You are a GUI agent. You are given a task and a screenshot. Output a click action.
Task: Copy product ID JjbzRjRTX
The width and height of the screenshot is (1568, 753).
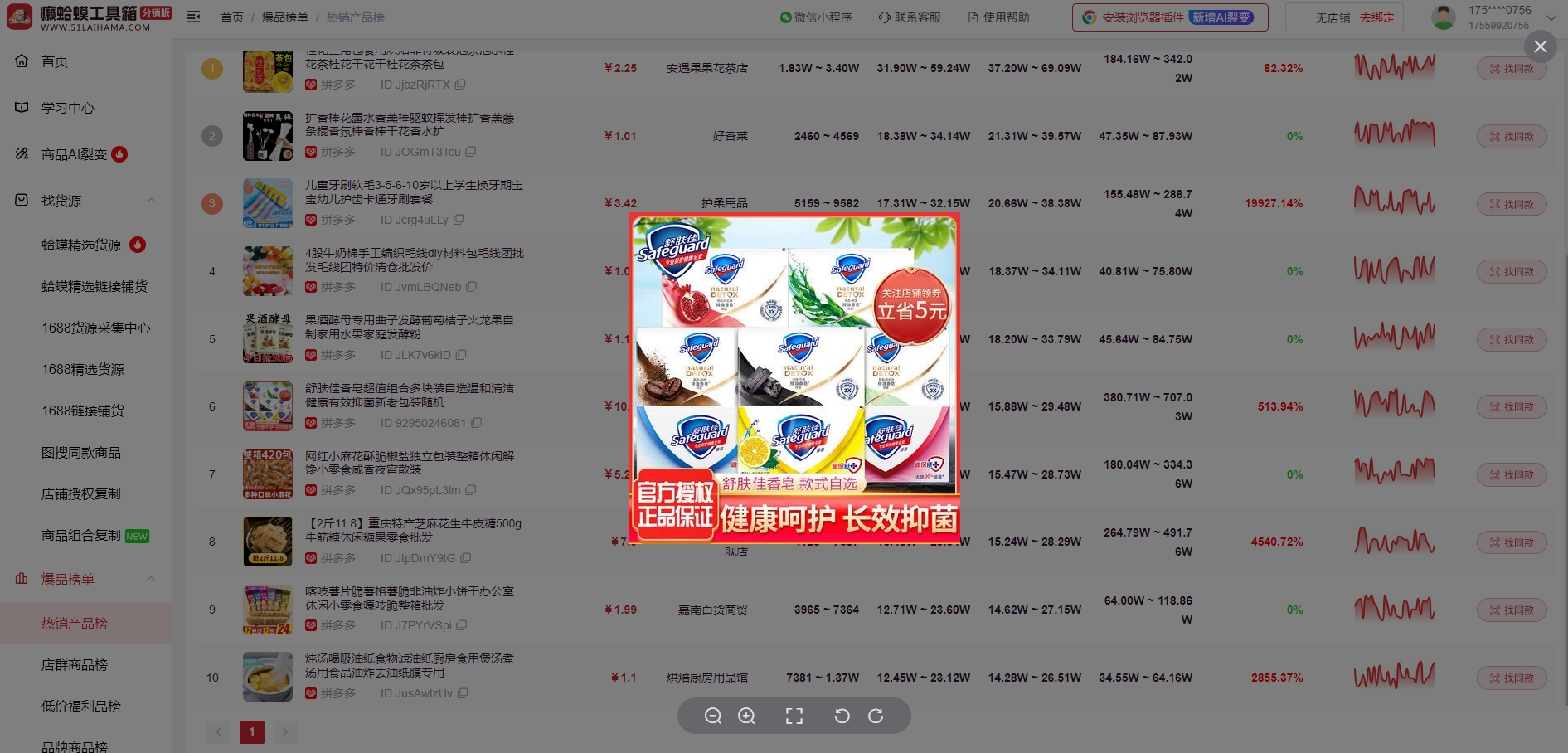click(x=460, y=85)
